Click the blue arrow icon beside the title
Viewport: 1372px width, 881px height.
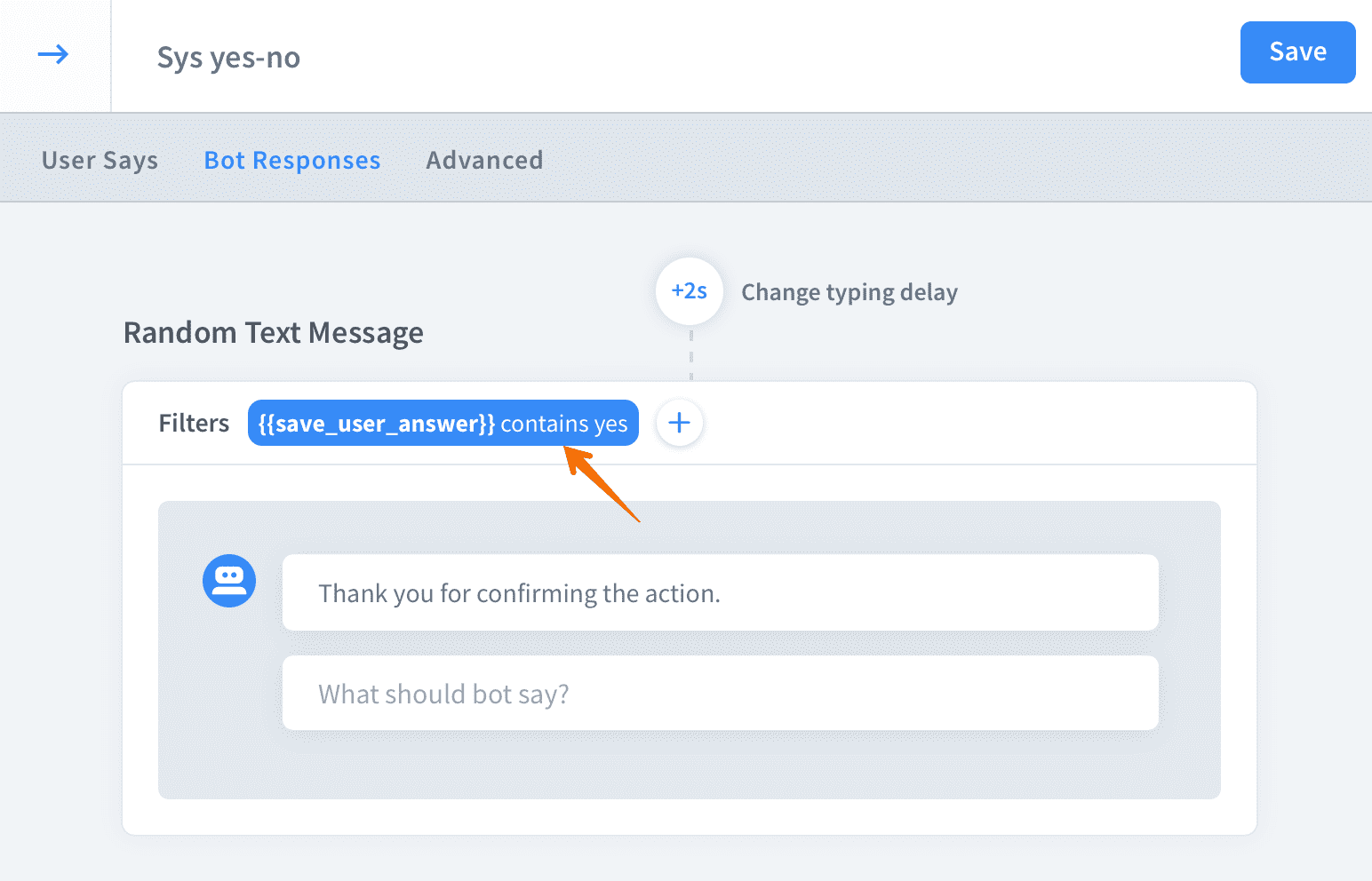point(53,55)
